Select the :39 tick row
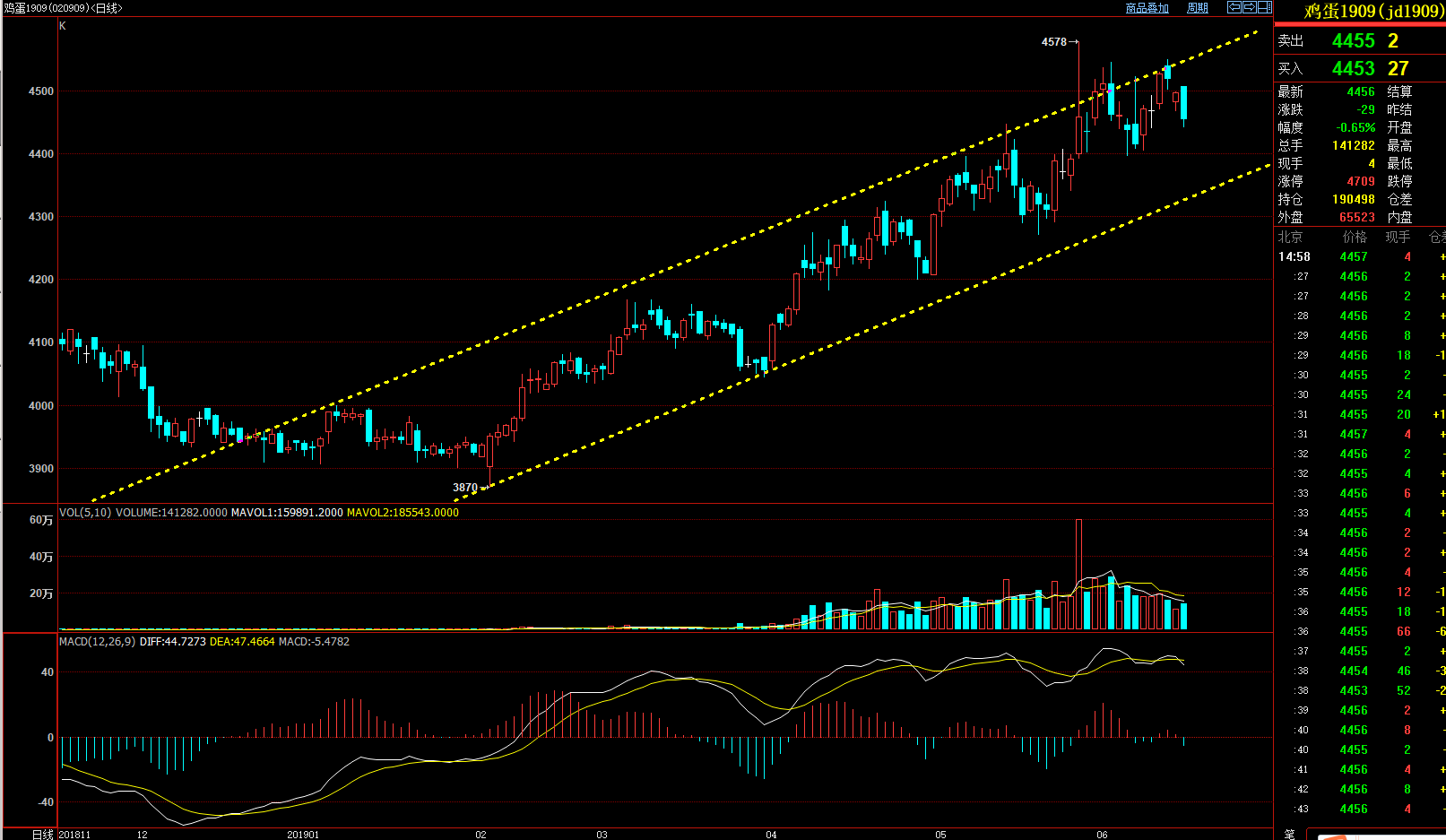This screenshot has height=840, width=1446. pyautogui.click(x=1360, y=710)
